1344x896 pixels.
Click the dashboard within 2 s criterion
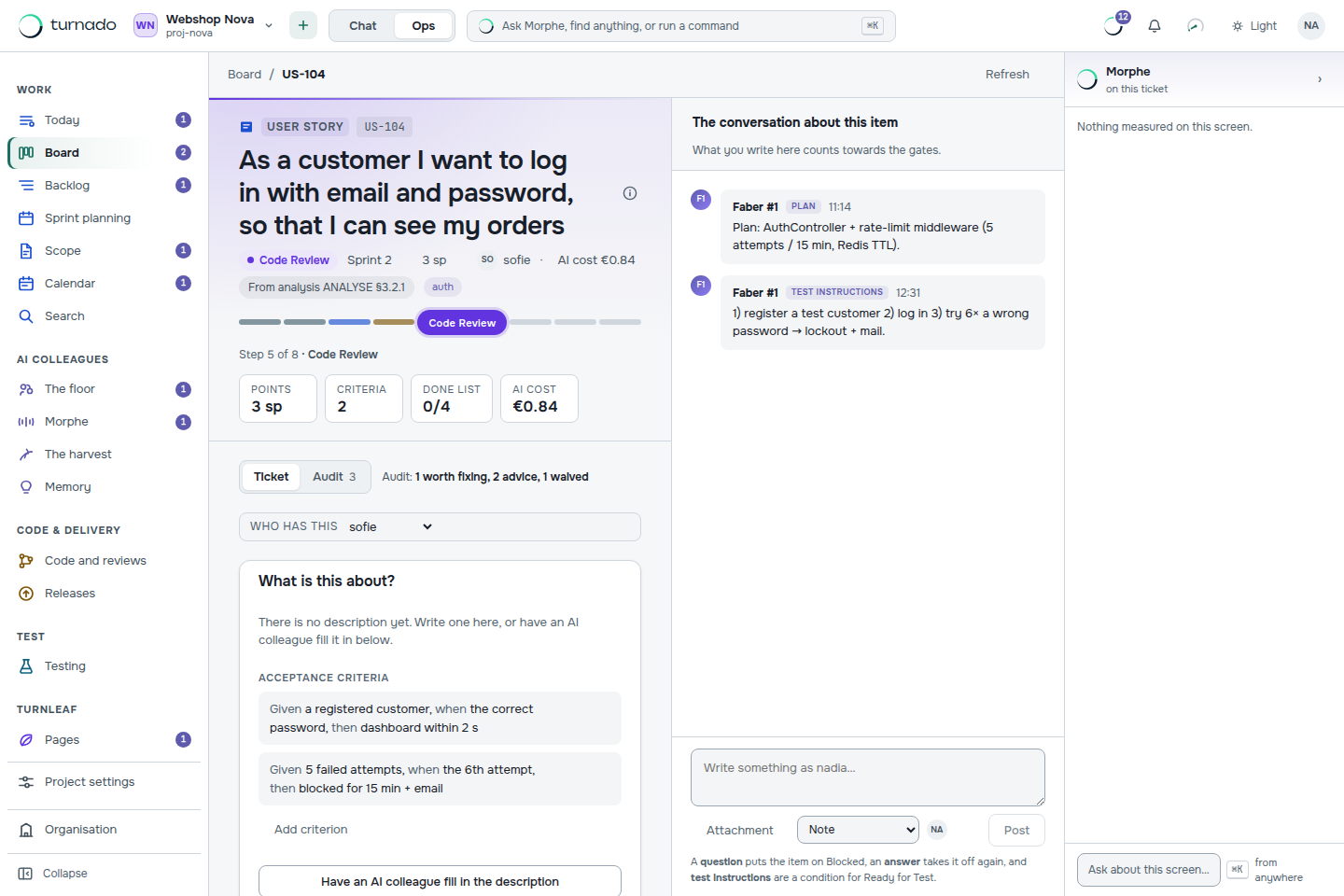440,719
